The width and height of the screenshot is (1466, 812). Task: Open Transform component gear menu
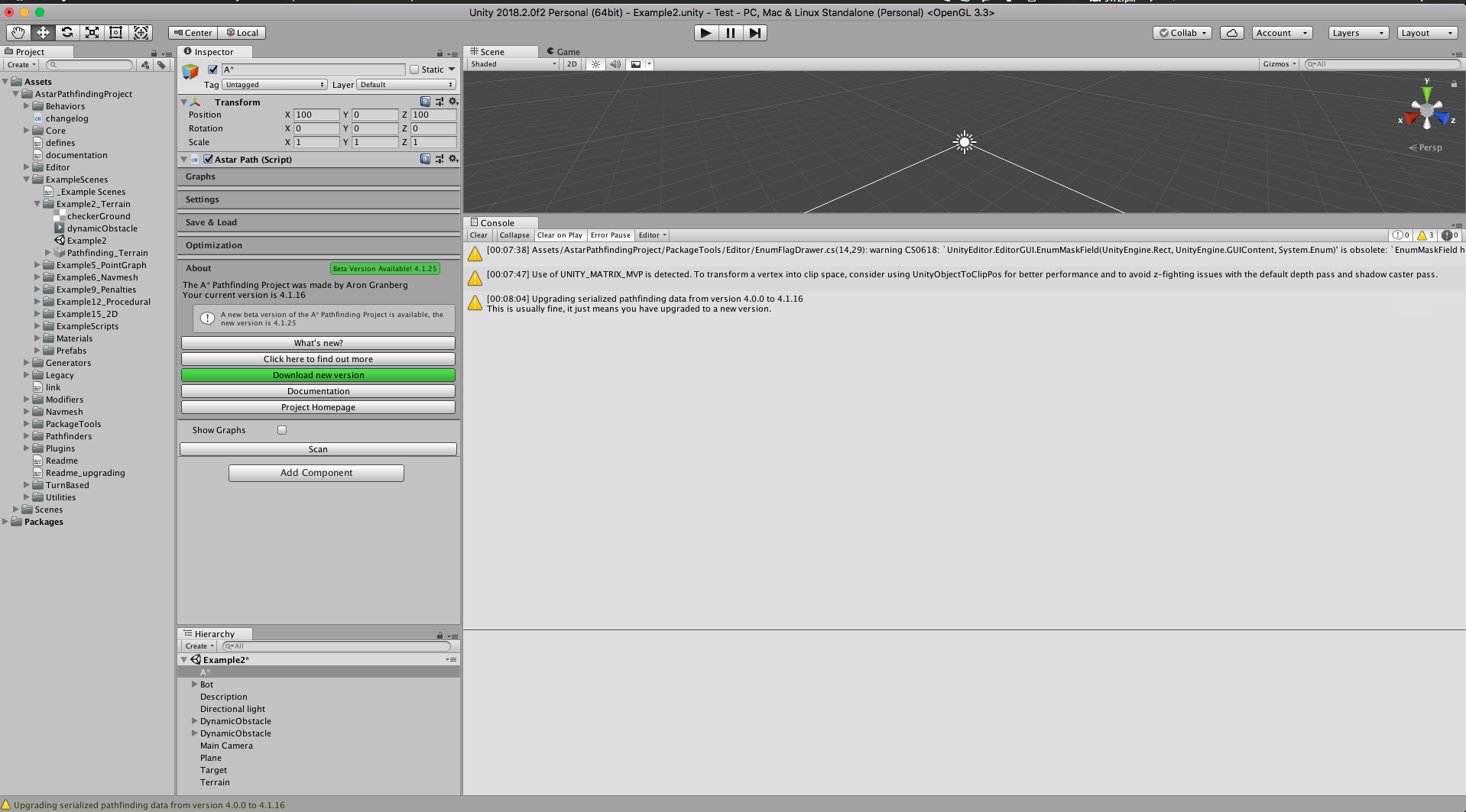453,102
